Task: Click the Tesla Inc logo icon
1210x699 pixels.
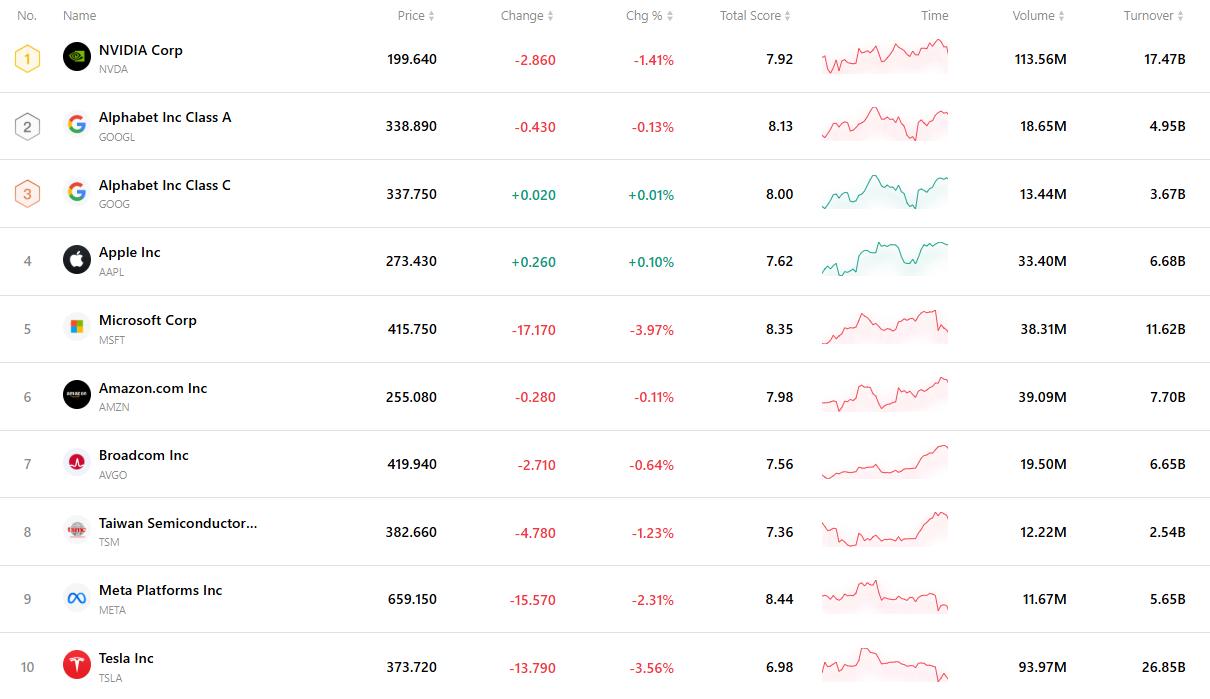Action: 77,665
